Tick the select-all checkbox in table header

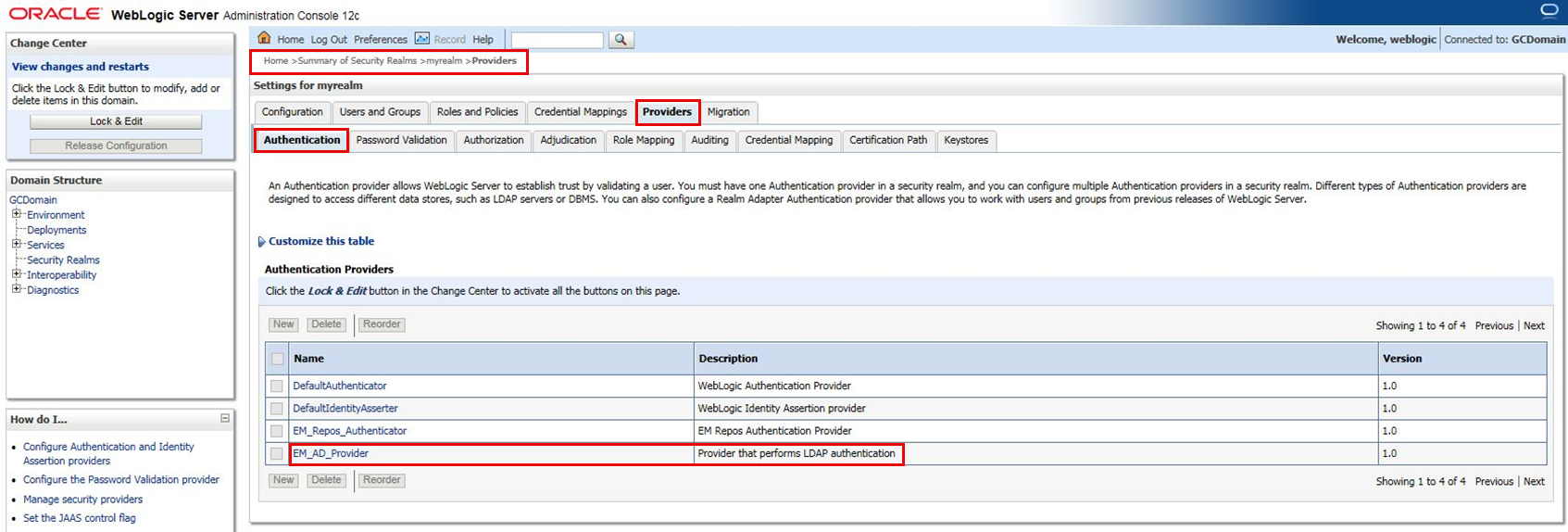277,359
